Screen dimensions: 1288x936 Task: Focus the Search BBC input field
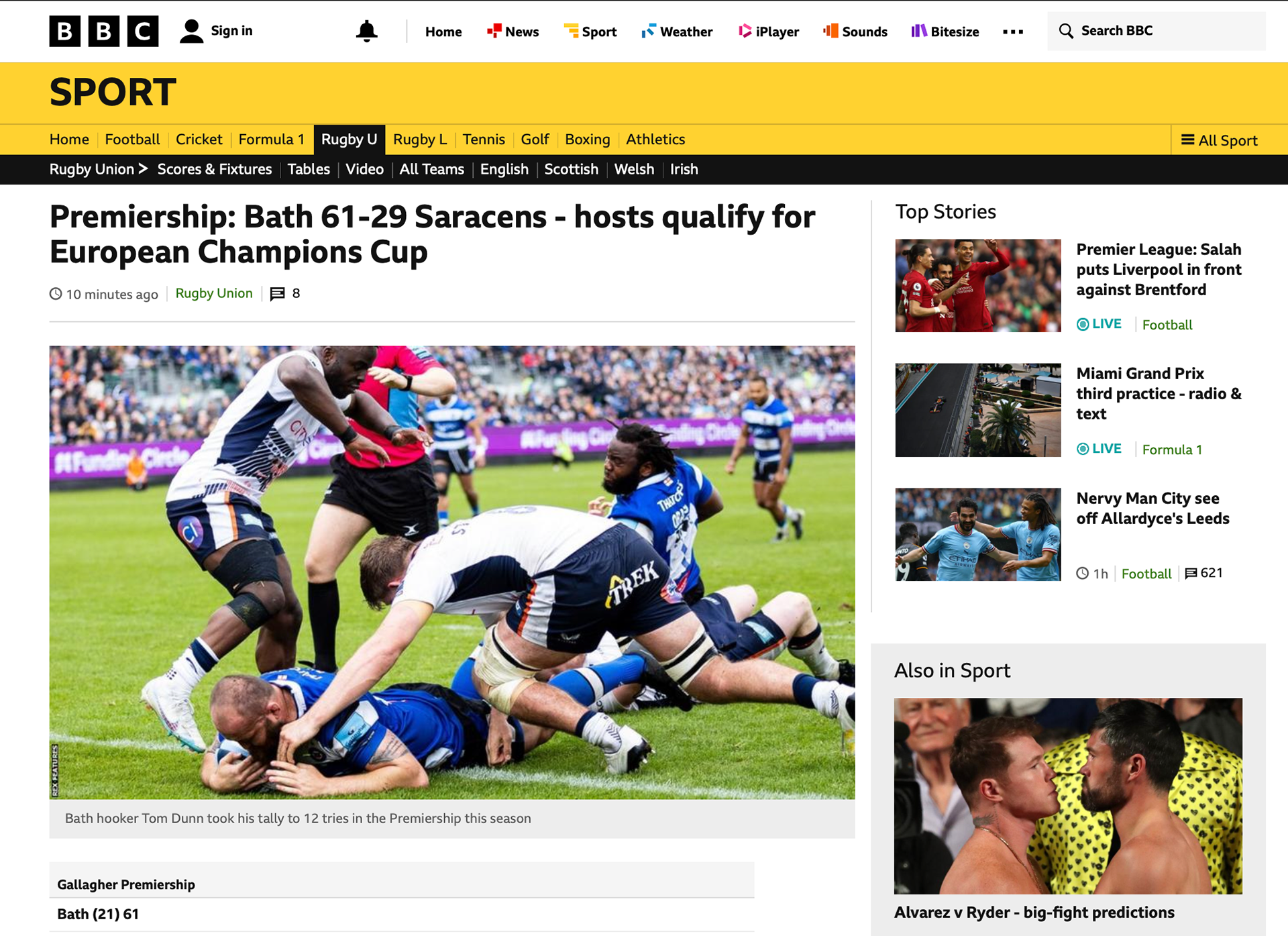1157,31
